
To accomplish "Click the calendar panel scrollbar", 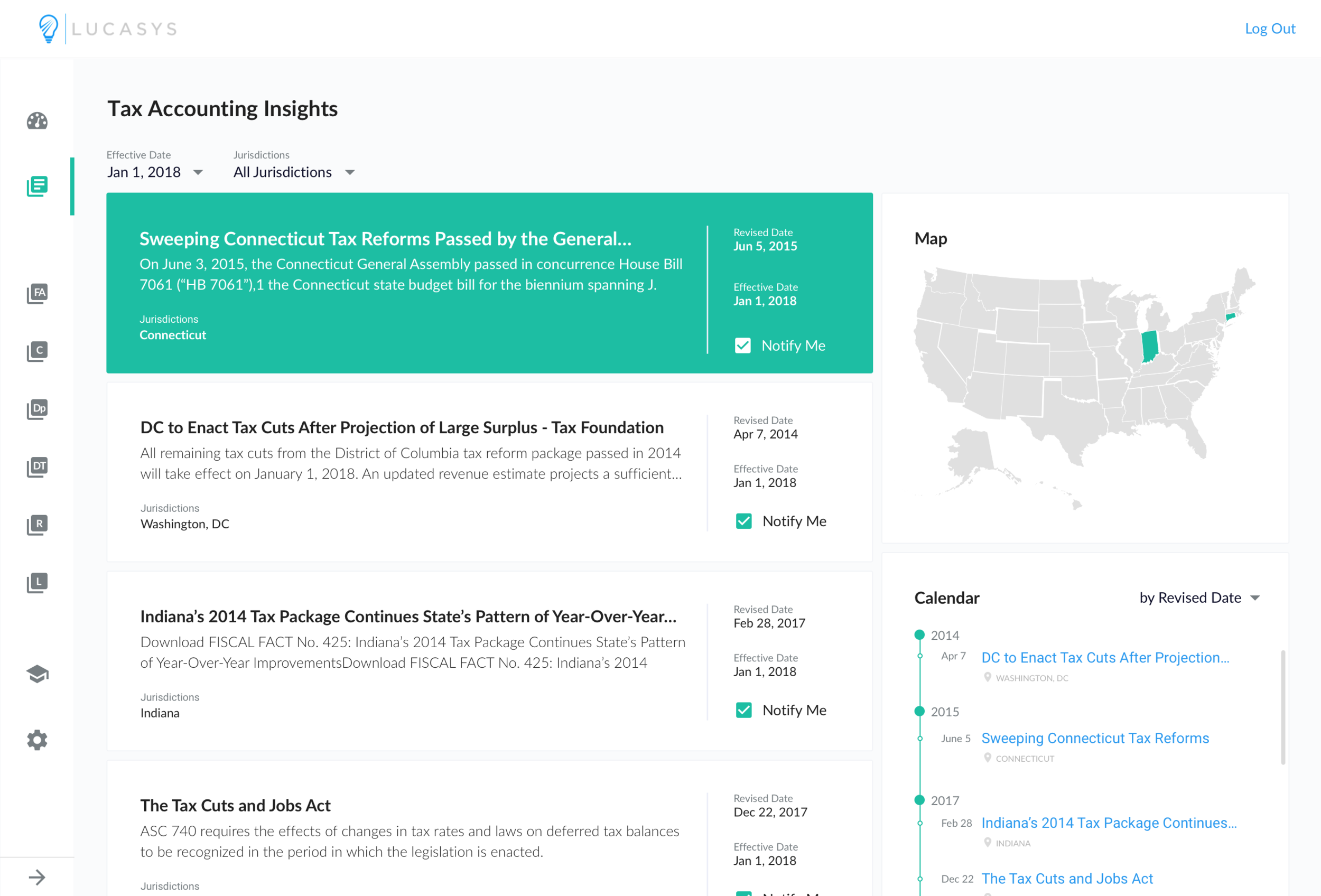I will tap(1282, 707).
